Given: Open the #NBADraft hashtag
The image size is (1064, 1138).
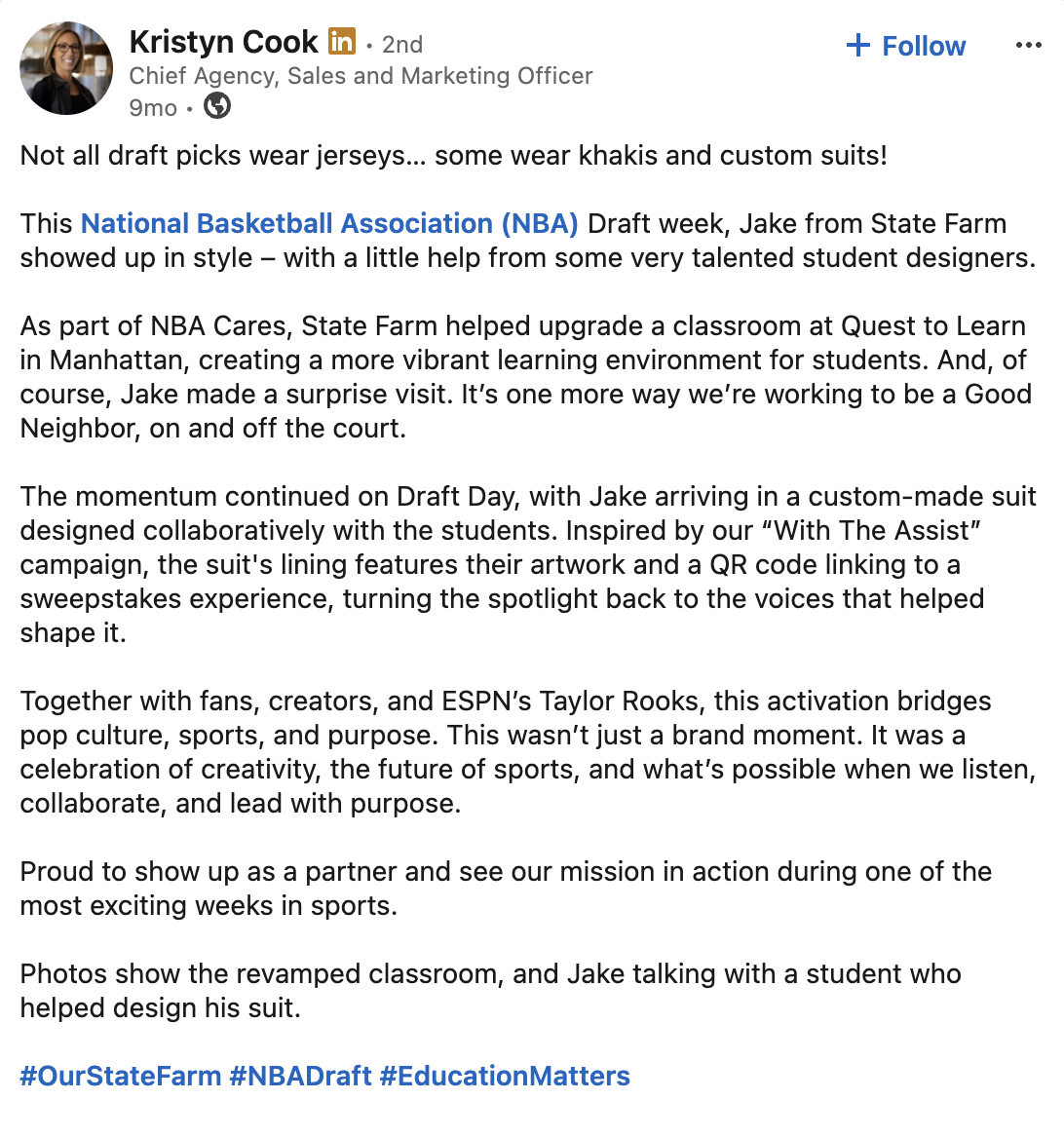Looking at the screenshot, I should (x=300, y=1076).
